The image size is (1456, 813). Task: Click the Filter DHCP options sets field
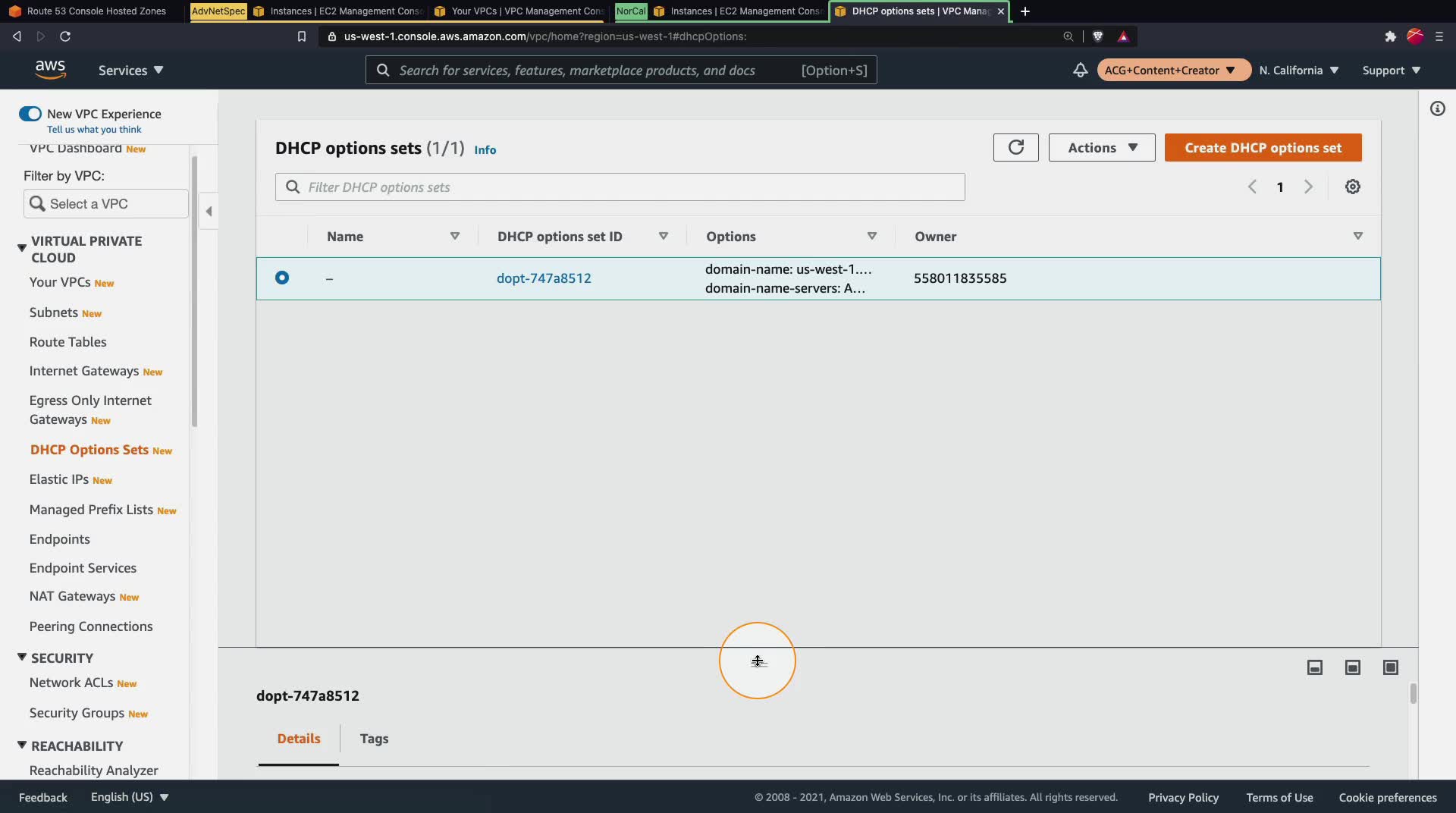pyautogui.click(x=620, y=187)
